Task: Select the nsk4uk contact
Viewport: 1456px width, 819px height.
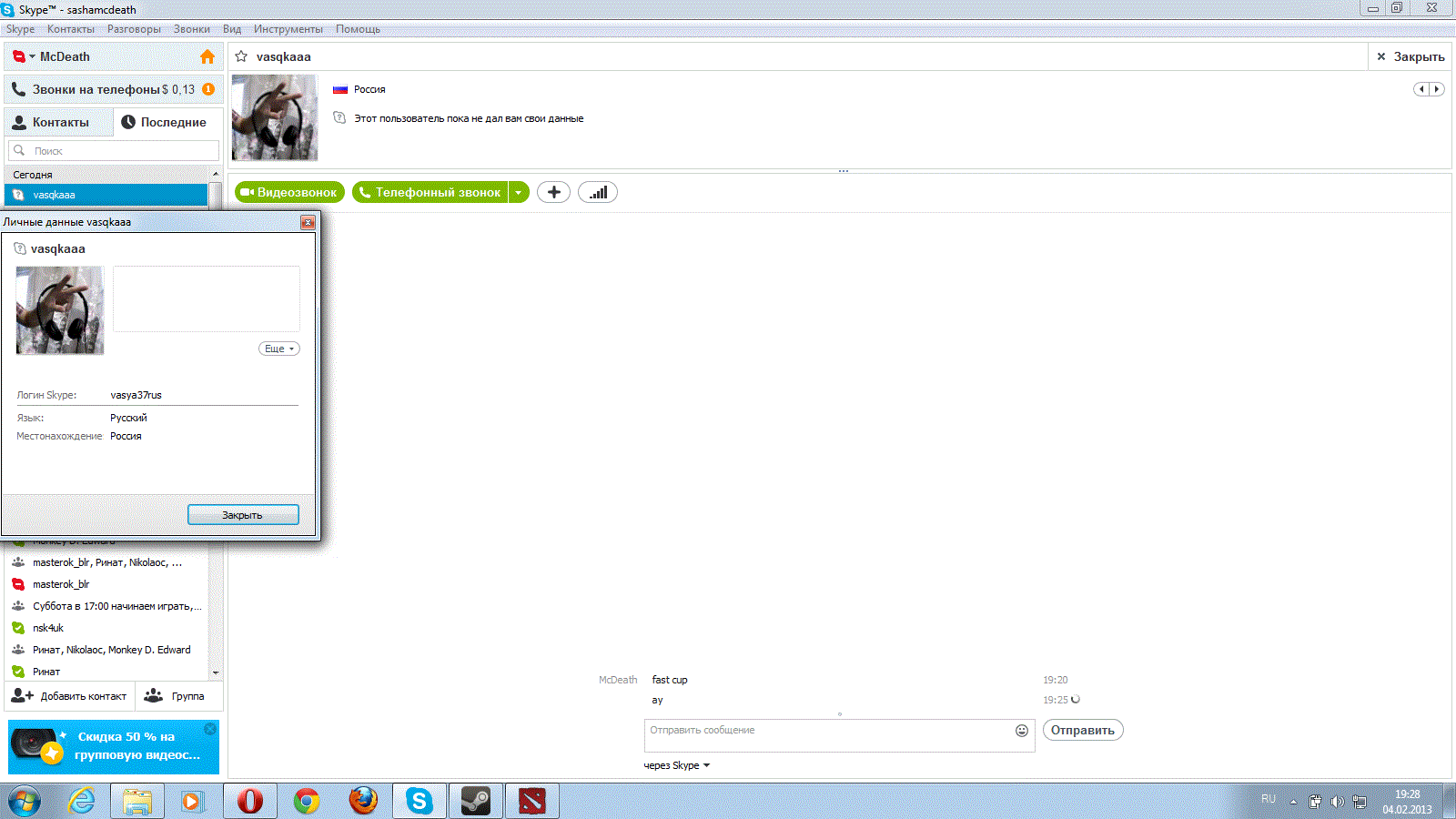Action: [x=106, y=628]
